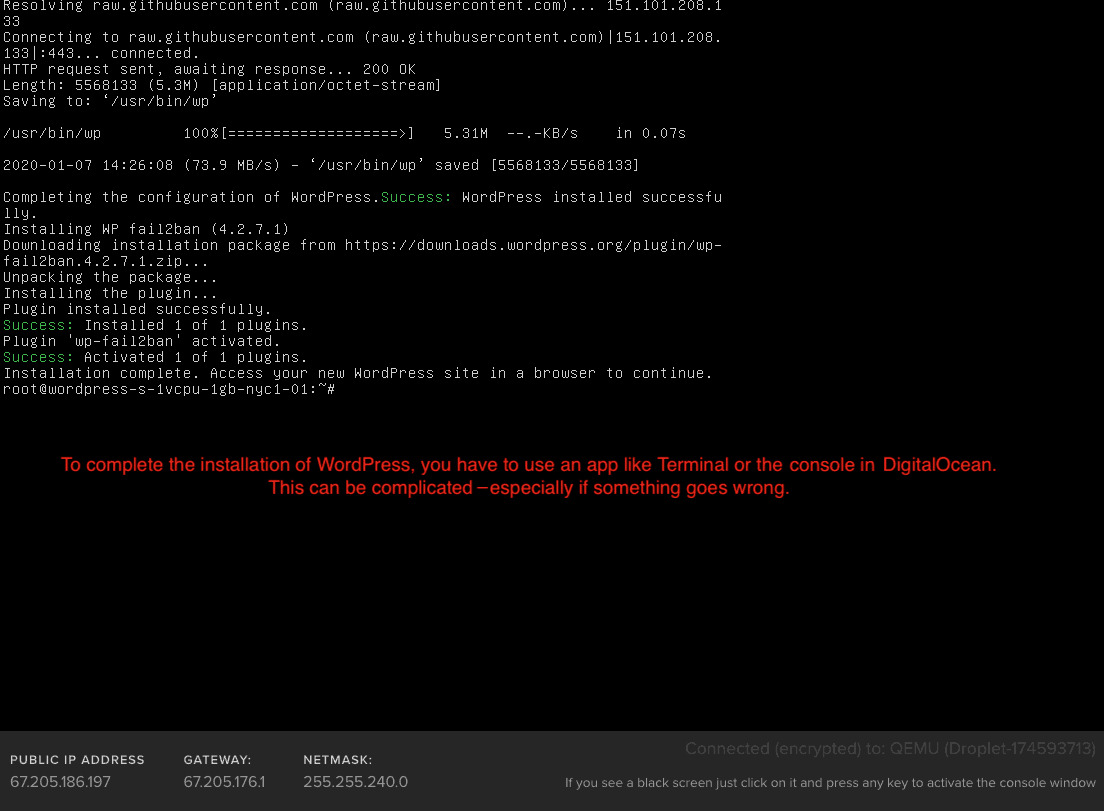Click the 'Plugin wp-fail2ban activated' line
The width and height of the screenshot is (1104, 811).
pyautogui.click(x=142, y=341)
